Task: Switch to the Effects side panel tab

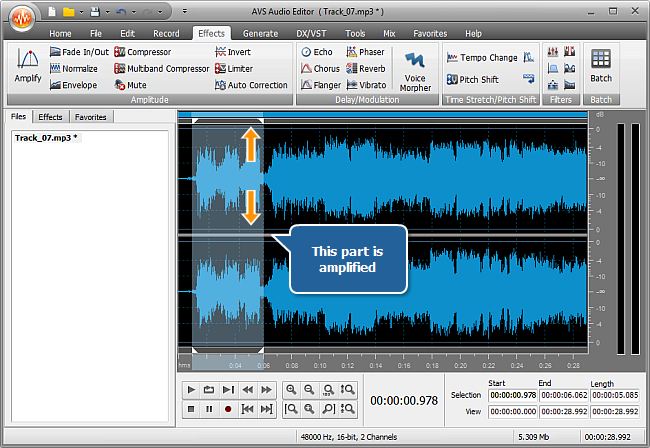Action: pyautogui.click(x=50, y=117)
